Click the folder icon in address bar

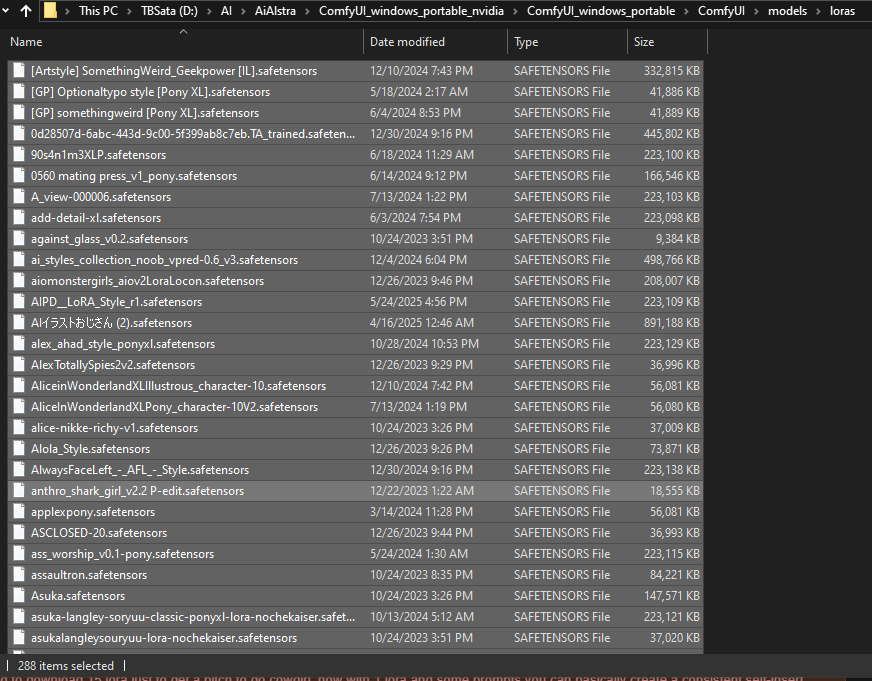point(50,11)
